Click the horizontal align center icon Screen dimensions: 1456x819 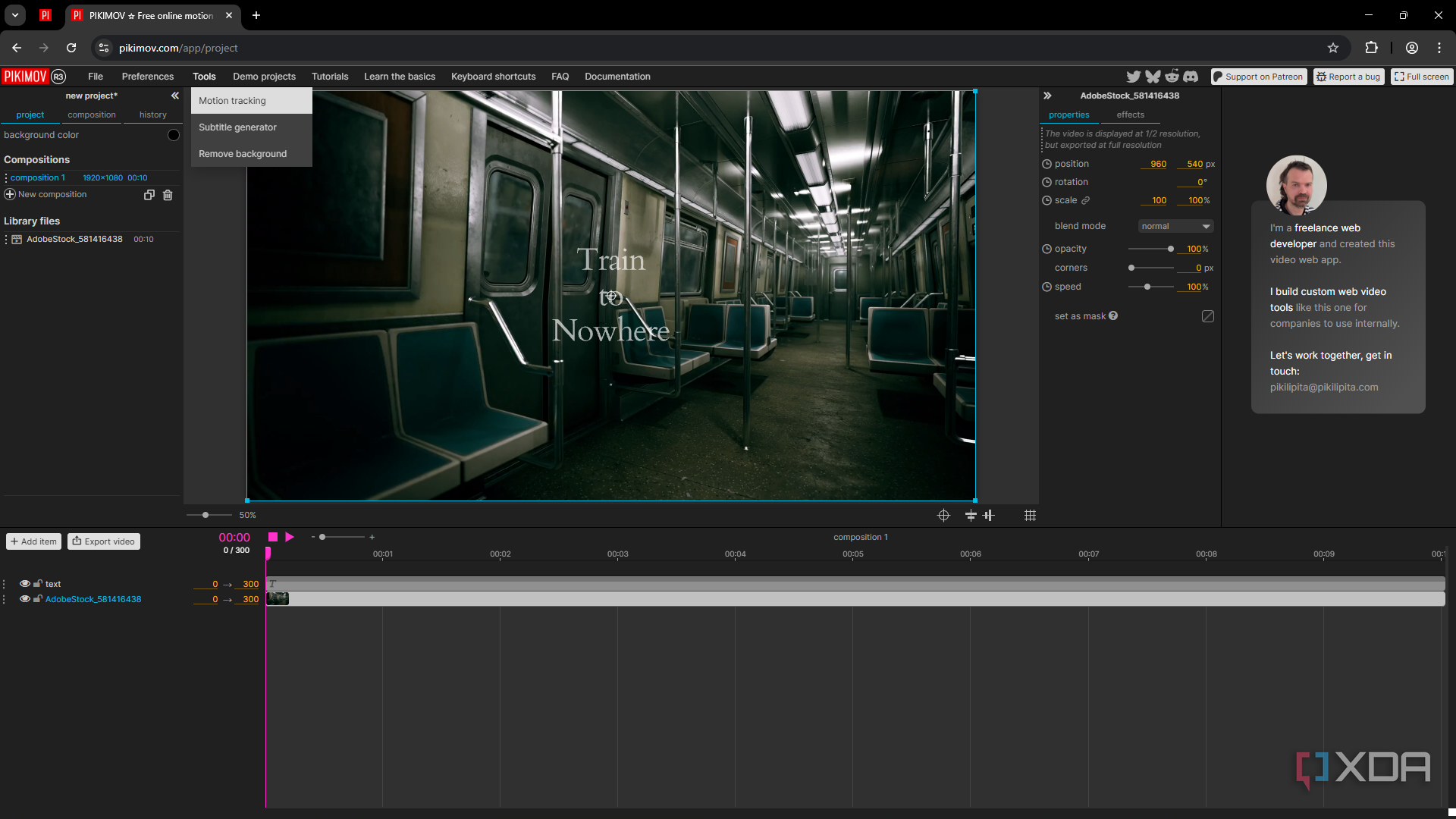tap(971, 515)
